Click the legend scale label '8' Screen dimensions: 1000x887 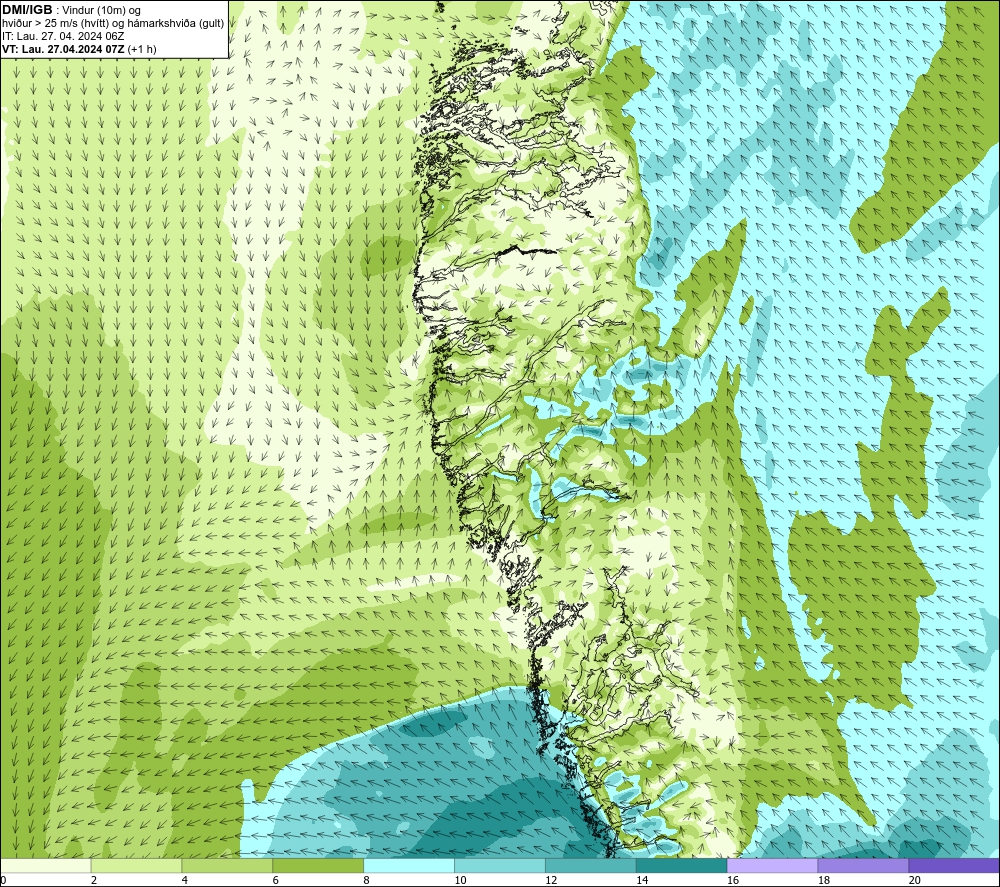click(x=366, y=880)
